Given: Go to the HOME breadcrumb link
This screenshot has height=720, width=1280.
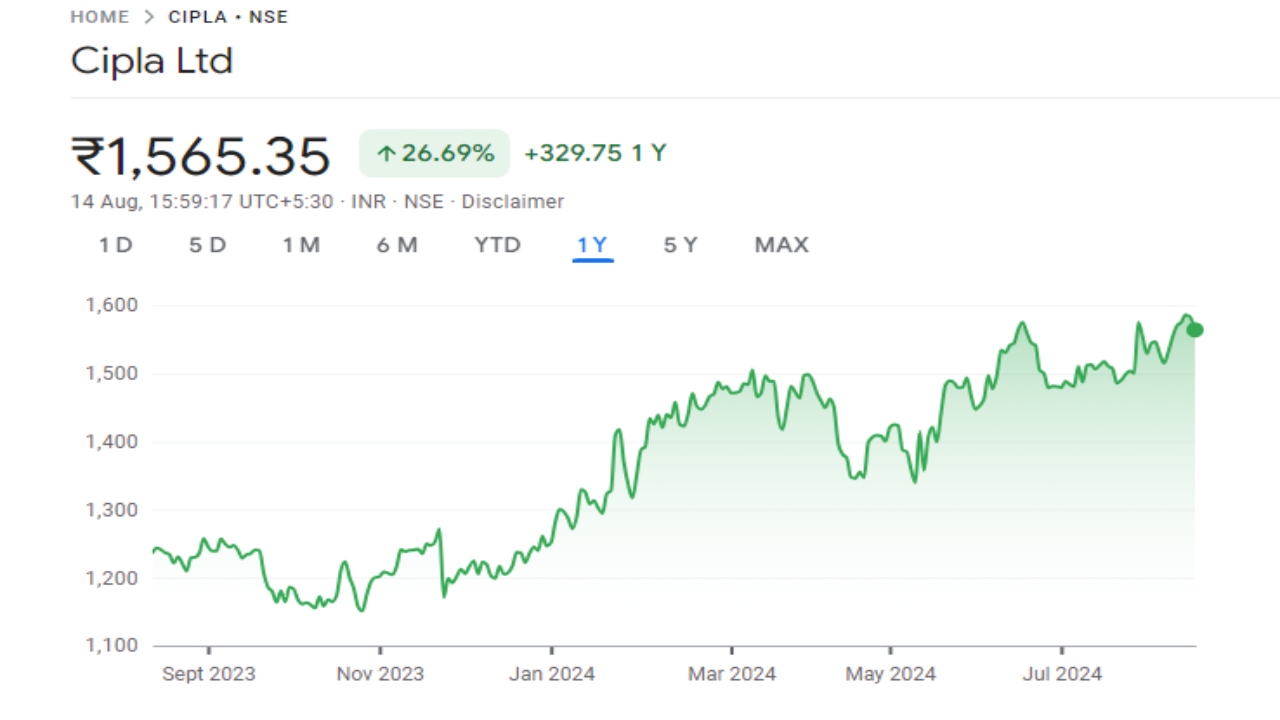Looking at the screenshot, I should (100, 17).
